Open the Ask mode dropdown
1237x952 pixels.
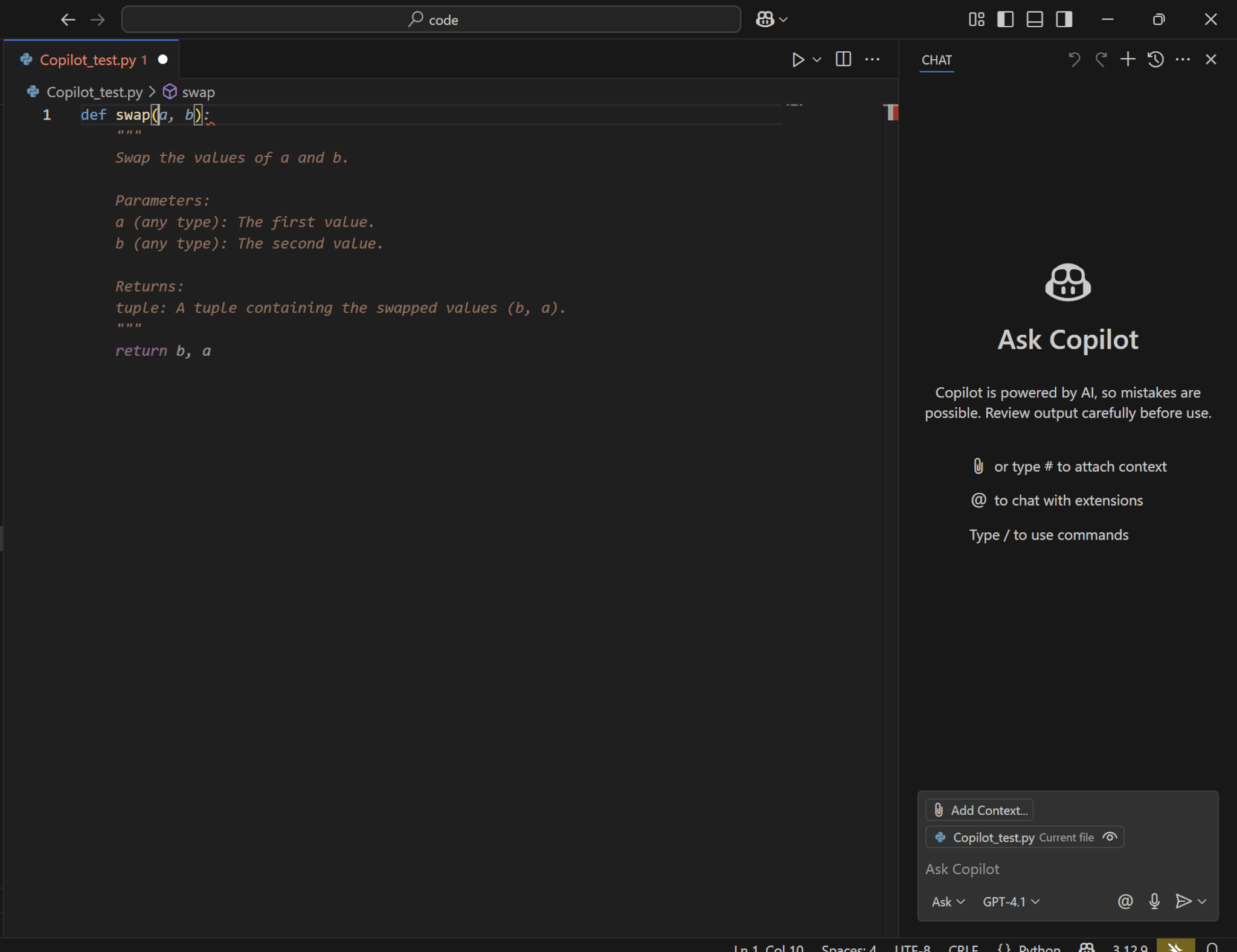pos(948,901)
